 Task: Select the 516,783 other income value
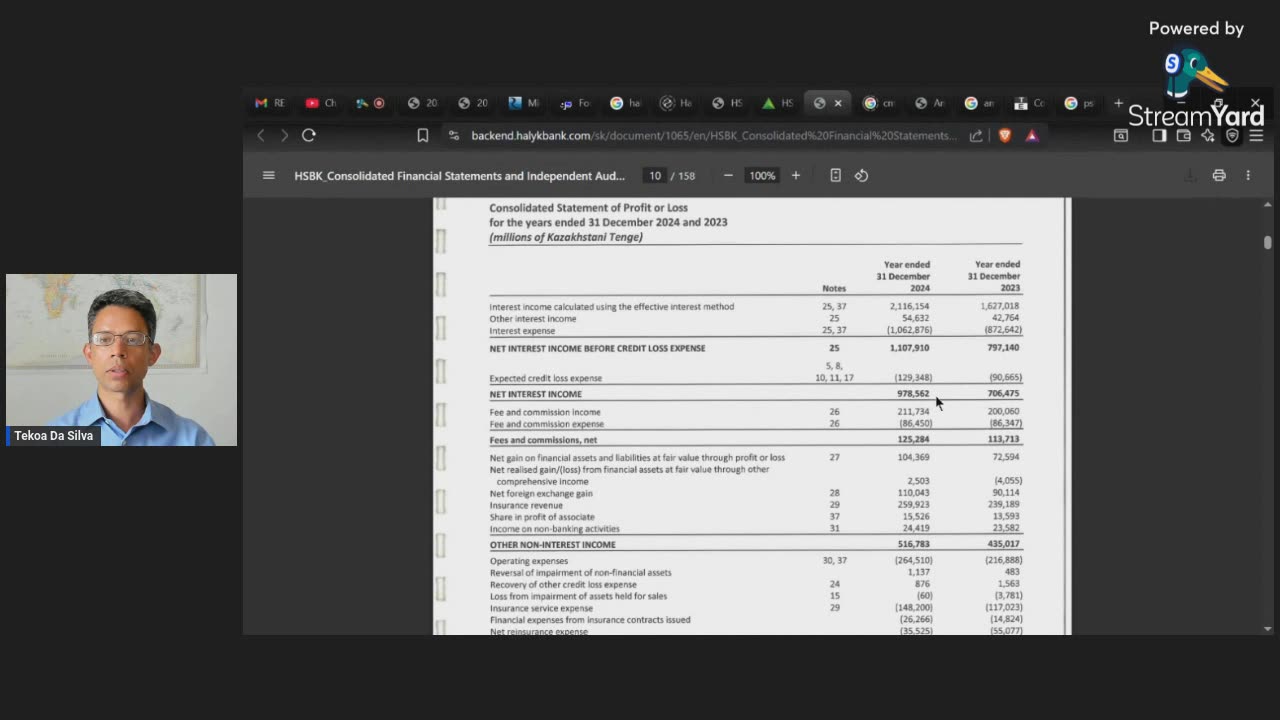click(x=913, y=544)
